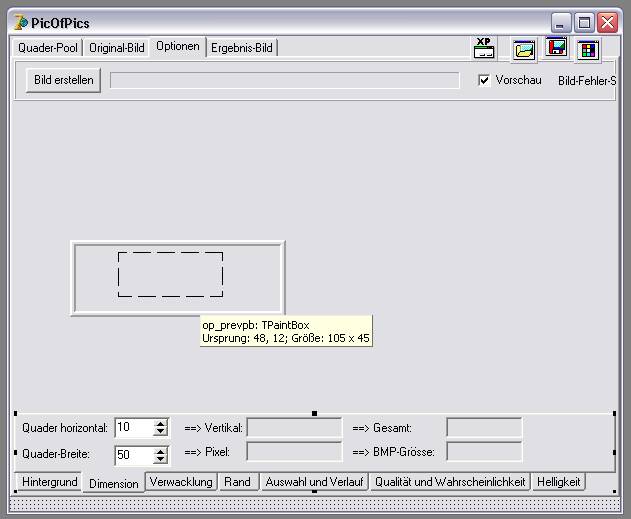Click the '==> Gesamt:' label
Image resolution: width=631 pixels, height=519 pixels.
pyautogui.click(x=382, y=428)
